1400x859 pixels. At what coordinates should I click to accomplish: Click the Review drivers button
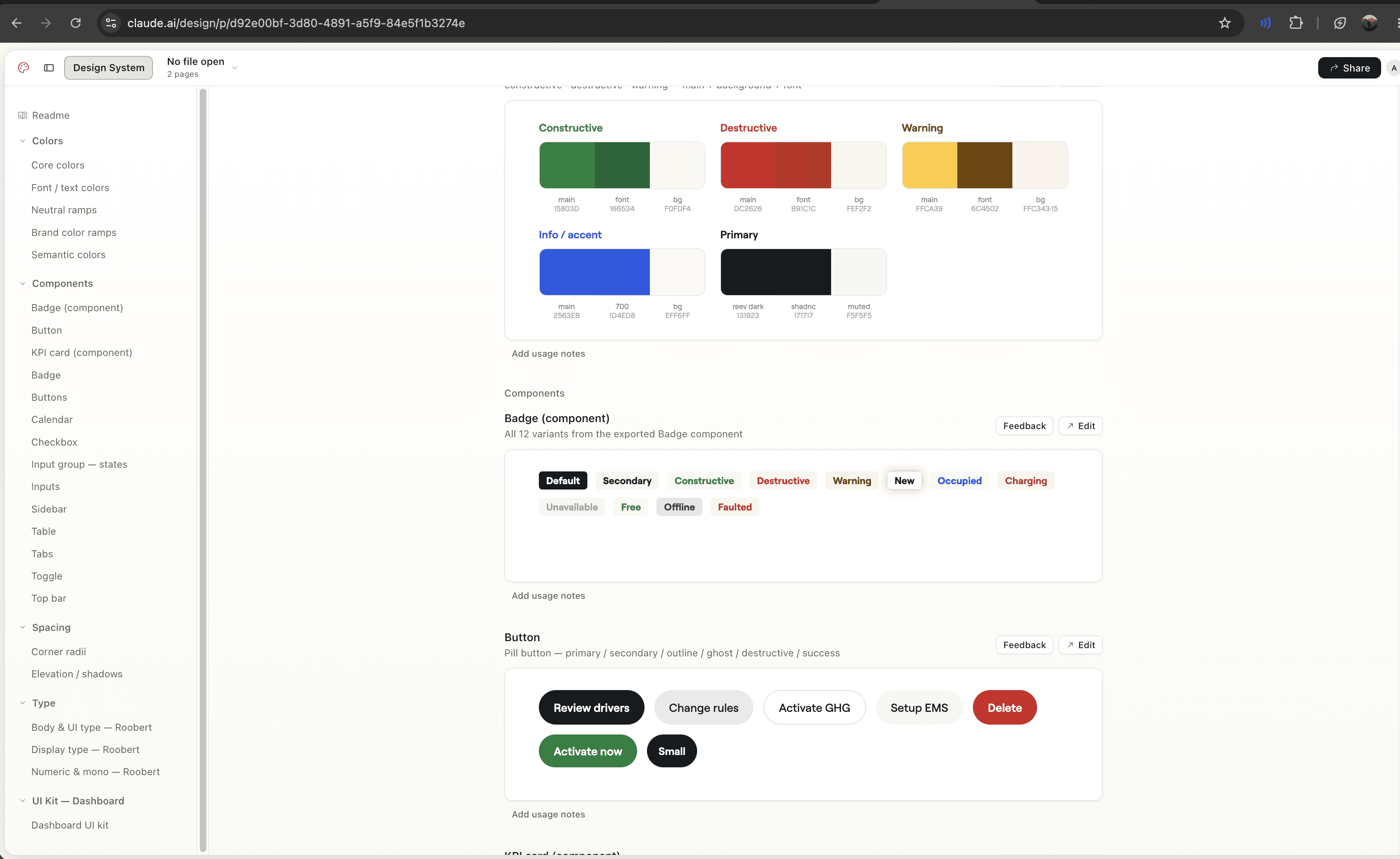click(591, 707)
